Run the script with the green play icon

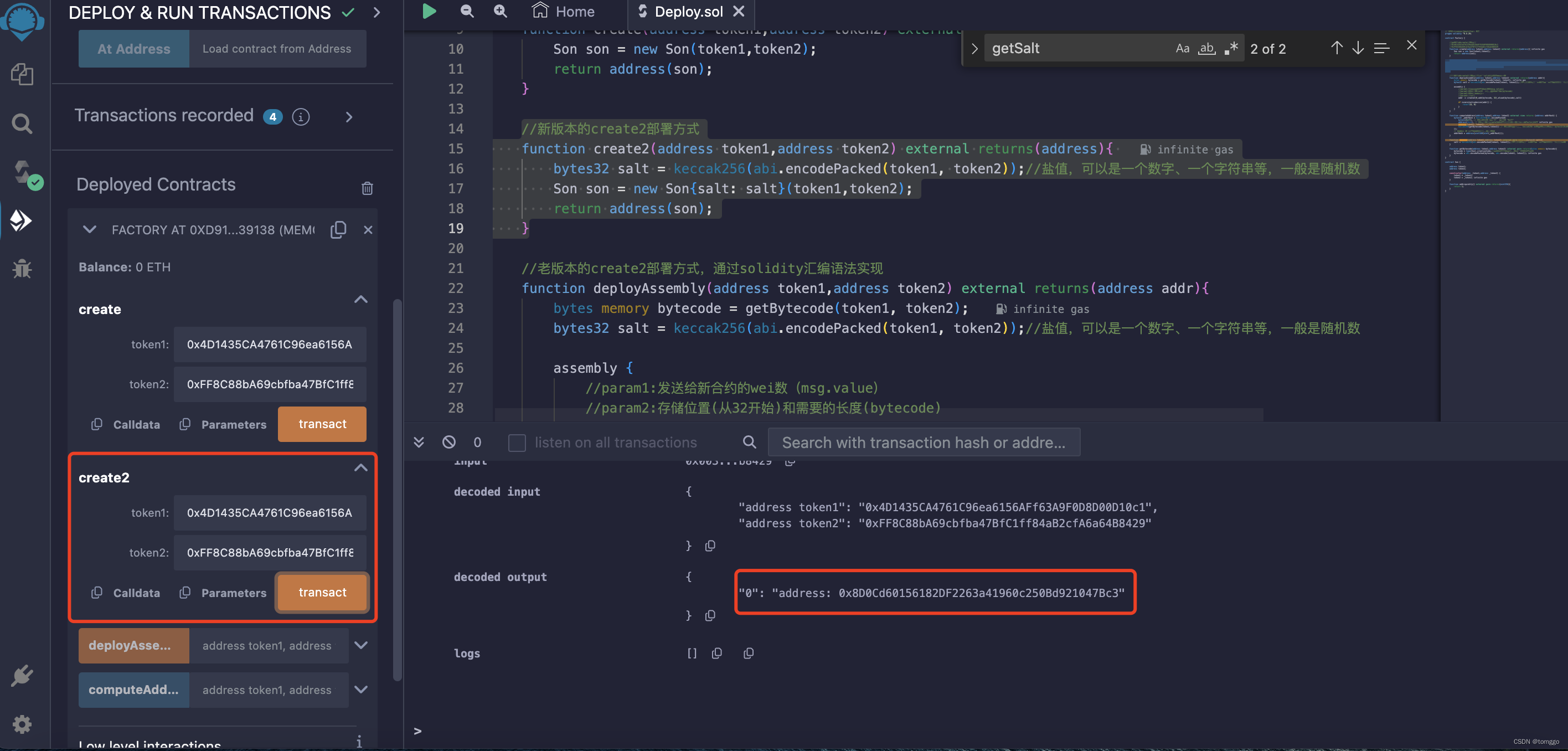pos(429,12)
